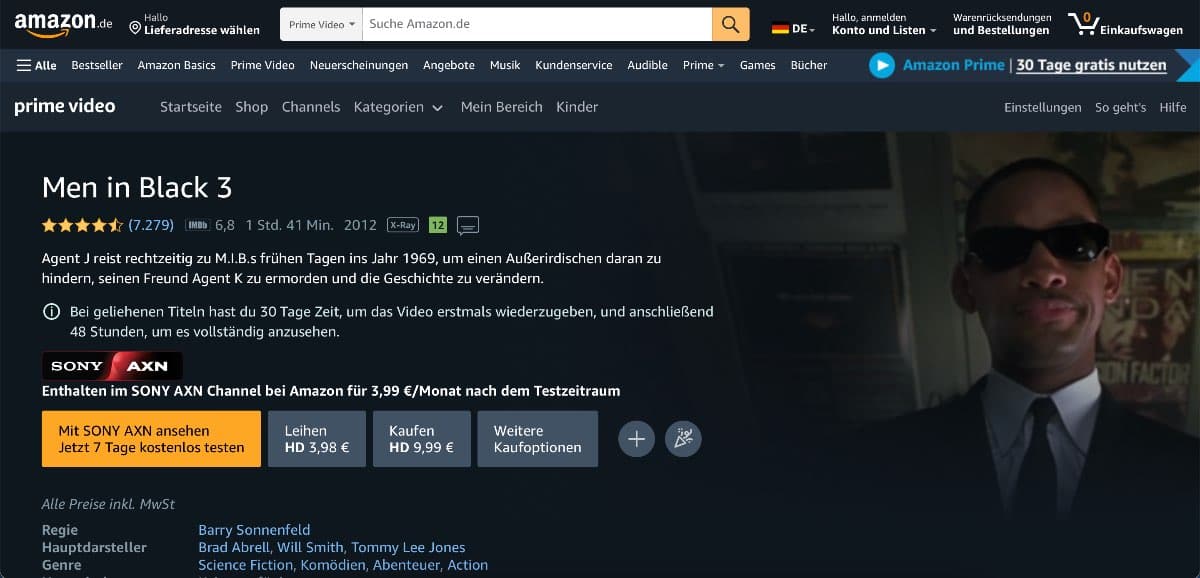Click the search magnifier button
This screenshot has width=1200, height=578.
tap(731, 24)
